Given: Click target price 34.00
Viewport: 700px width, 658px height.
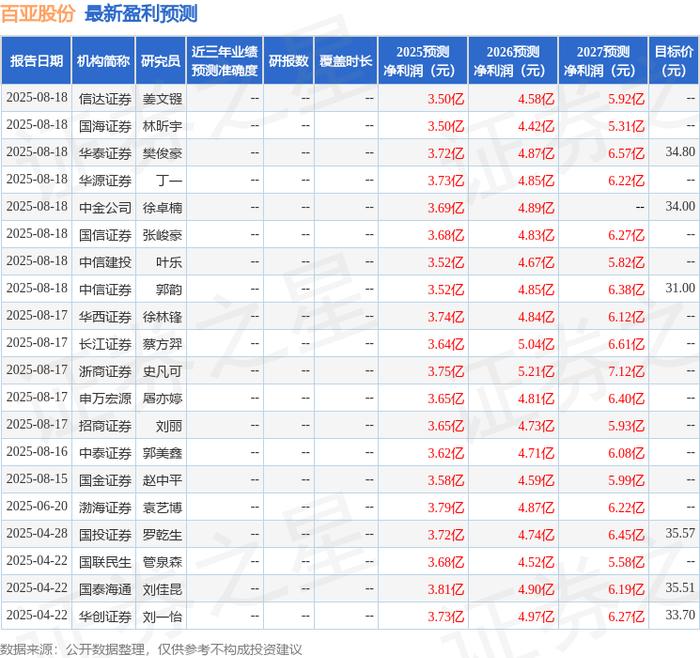Looking at the screenshot, I should (680, 206).
